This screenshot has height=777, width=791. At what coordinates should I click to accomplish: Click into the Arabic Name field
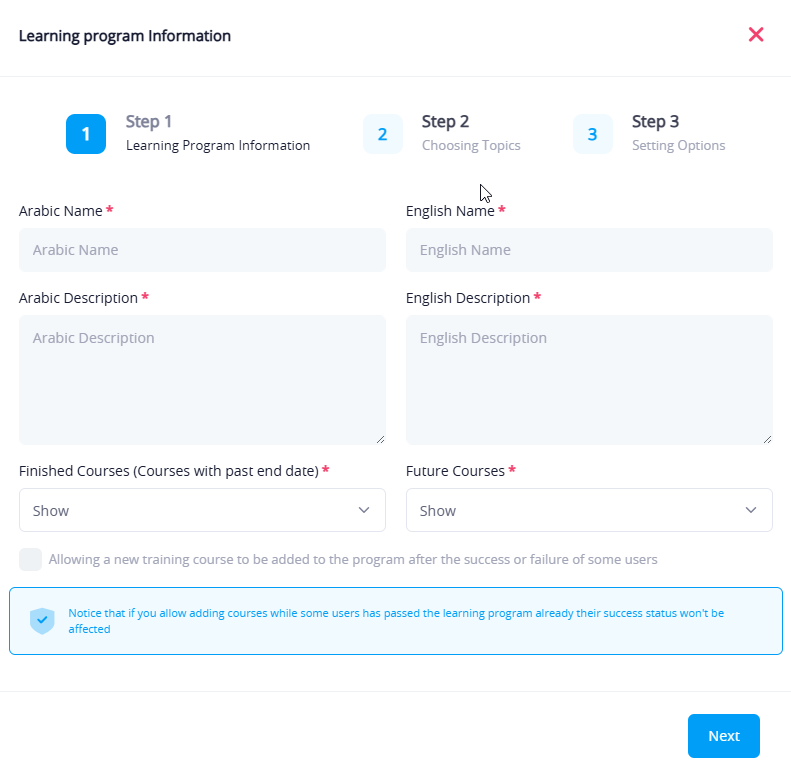202,250
